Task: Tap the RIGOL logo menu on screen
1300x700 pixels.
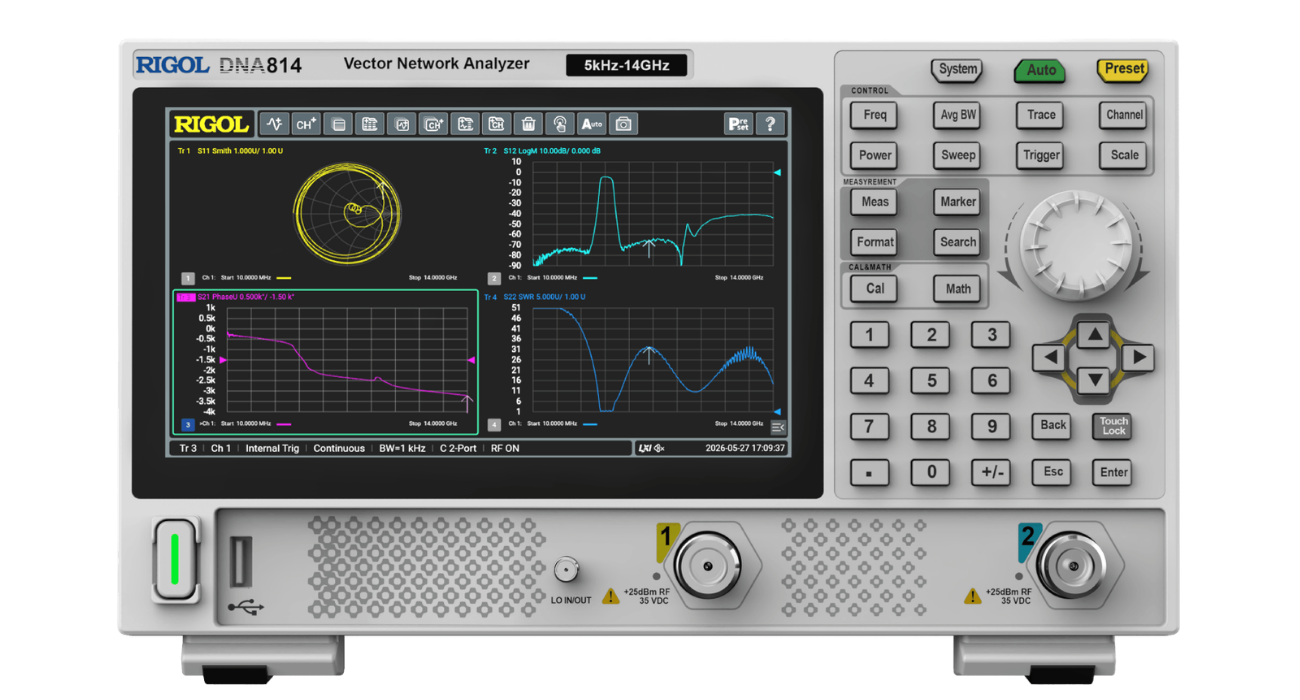Action: [x=211, y=124]
